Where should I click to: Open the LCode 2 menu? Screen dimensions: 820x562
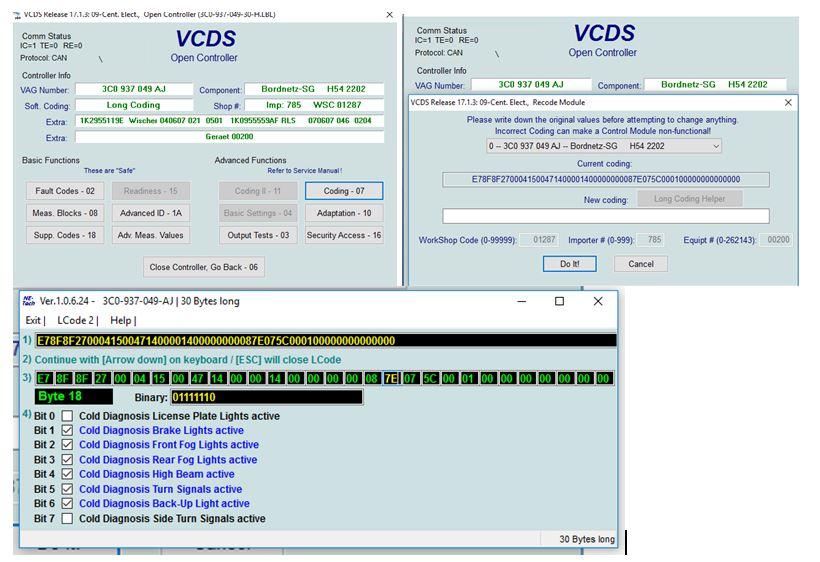pos(77,320)
